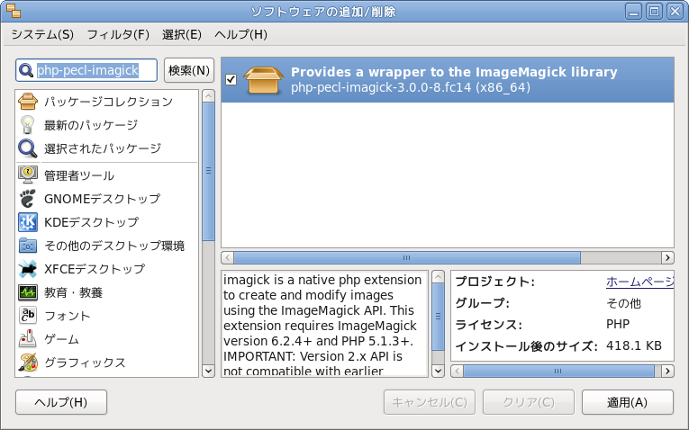Select 管理者ツール category
The image size is (689, 430).
pos(108,175)
